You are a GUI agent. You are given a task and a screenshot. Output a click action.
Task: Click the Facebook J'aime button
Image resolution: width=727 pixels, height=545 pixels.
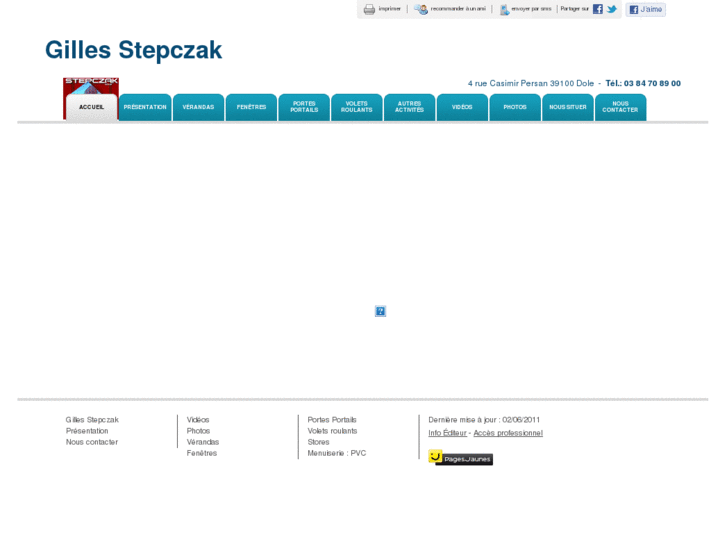pos(645,9)
